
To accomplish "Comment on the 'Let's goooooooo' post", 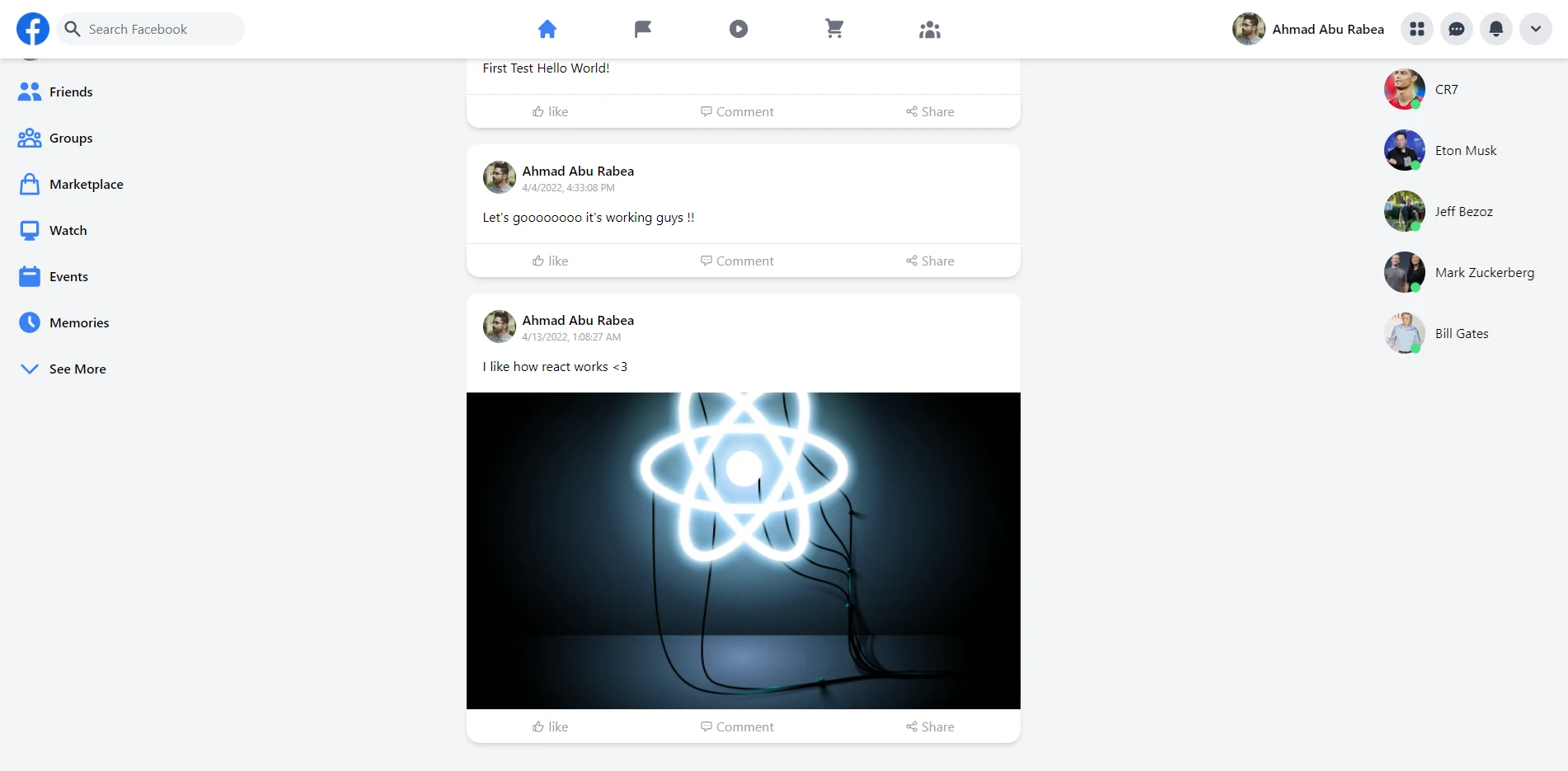I will click(x=737, y=261).
